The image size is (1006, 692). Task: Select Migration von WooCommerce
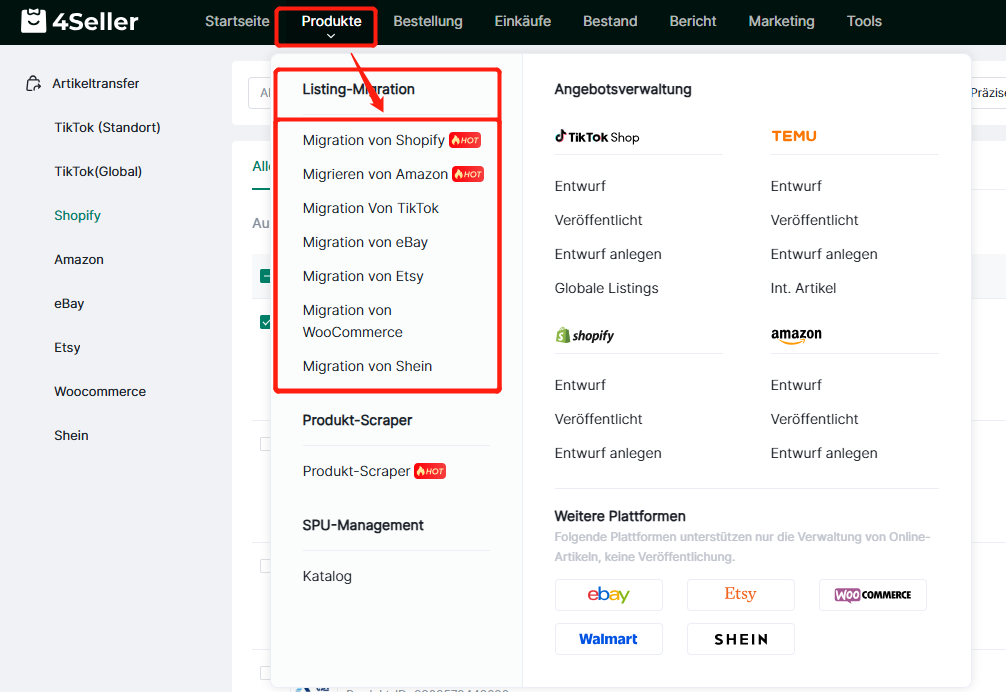point(352,321)
